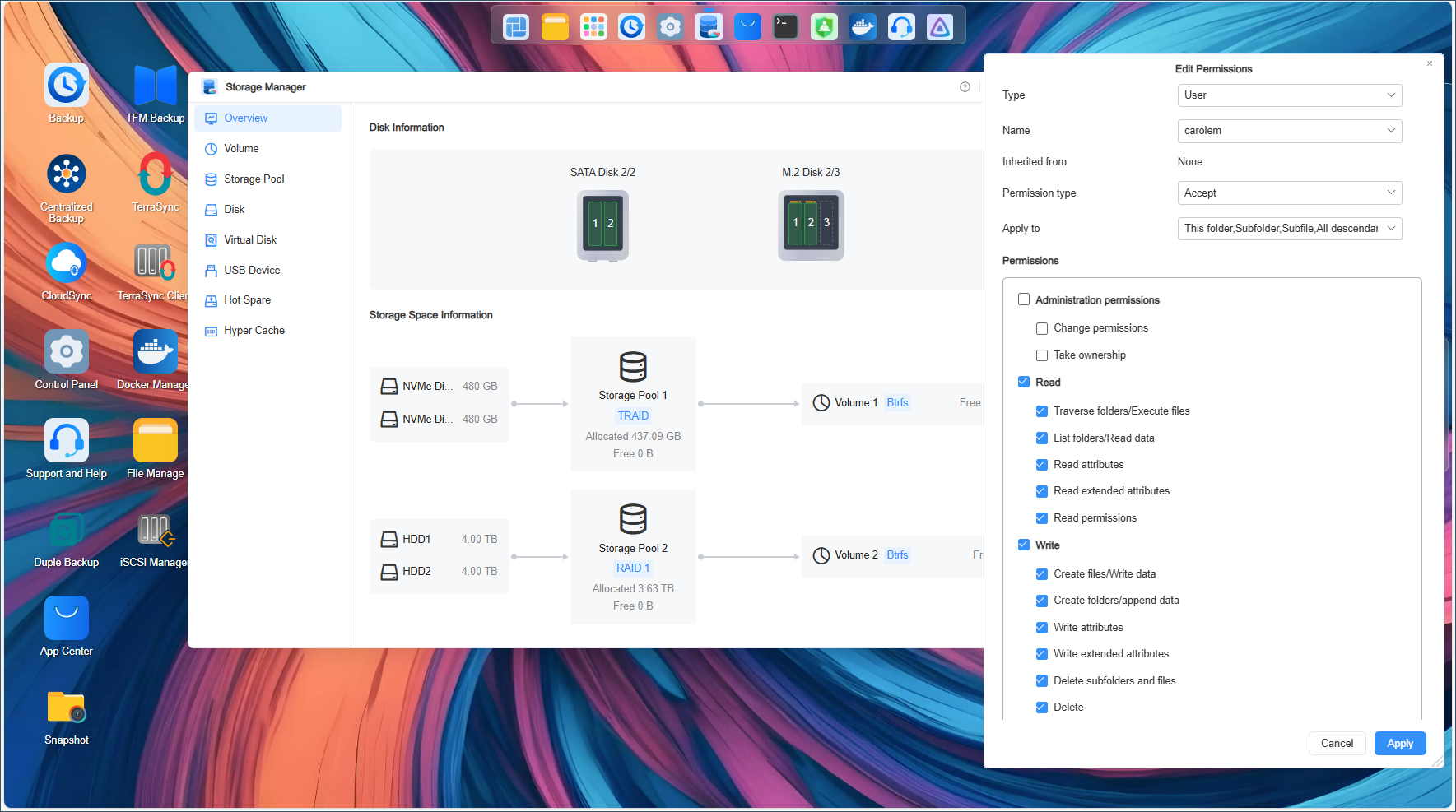
Task: Open the Snapshot app on the desktop
Action: coord(66,708)
